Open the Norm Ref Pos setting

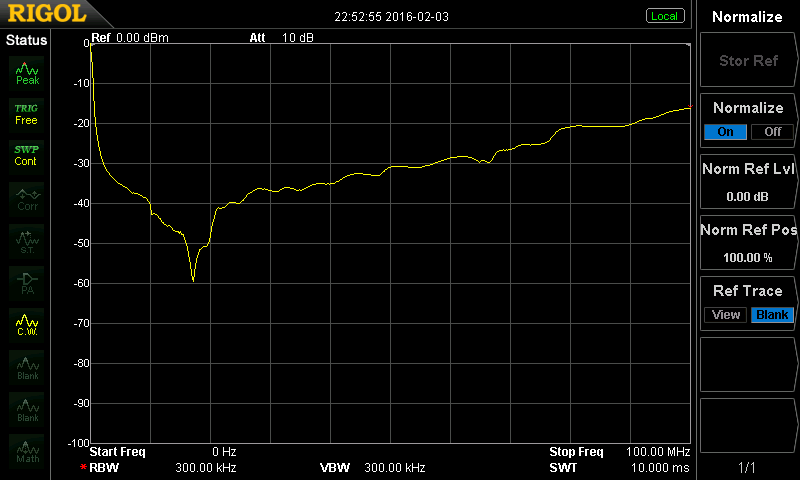click(x=748, y=242)
